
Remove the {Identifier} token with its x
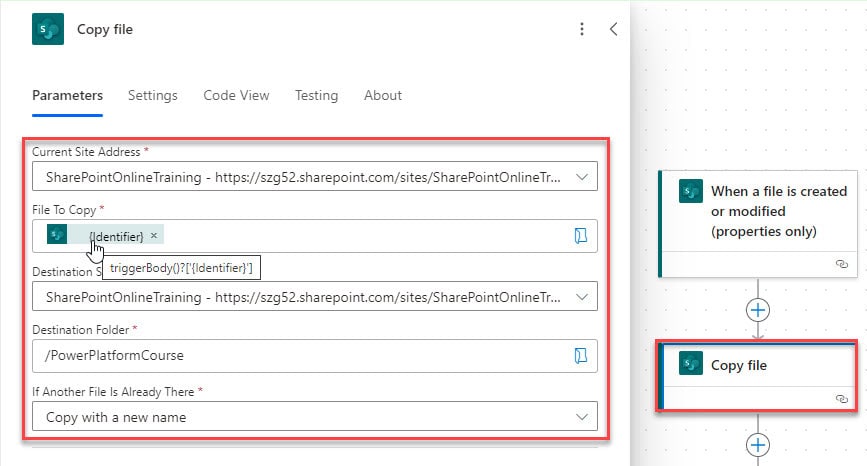[154, 235]
